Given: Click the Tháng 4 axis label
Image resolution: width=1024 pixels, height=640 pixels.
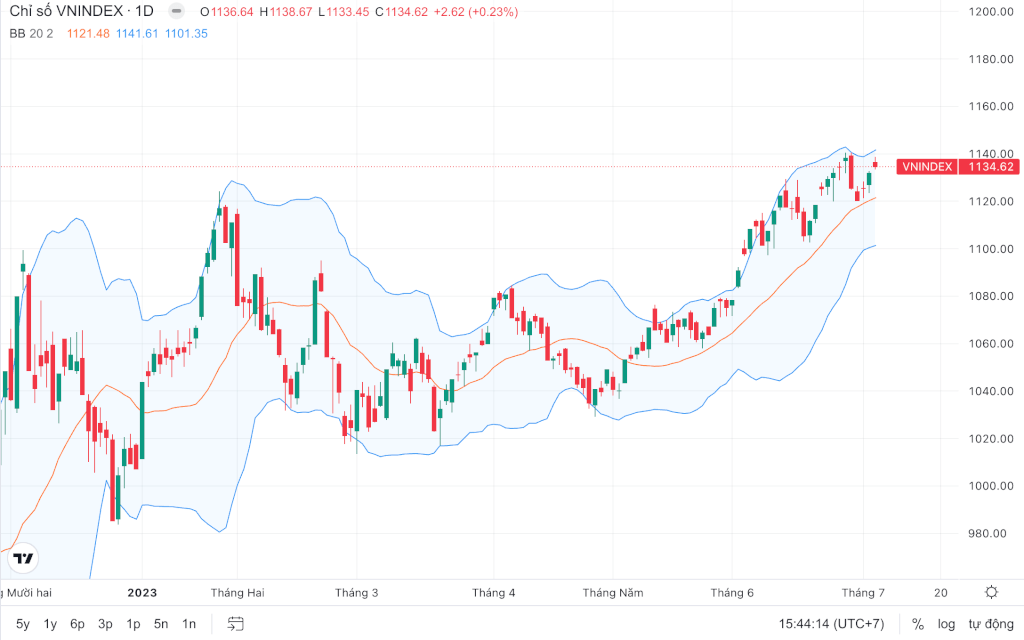Looking at the screenshot, I should click(494, 593).
